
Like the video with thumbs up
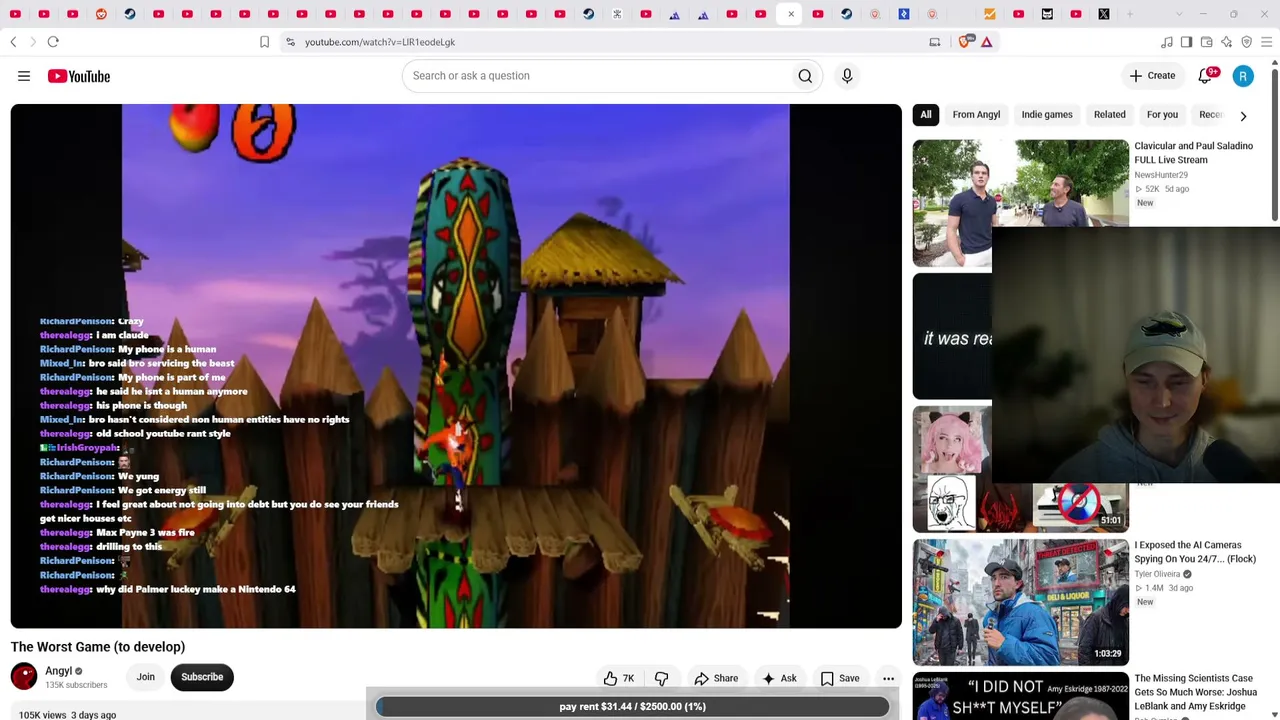click(619, 678)
